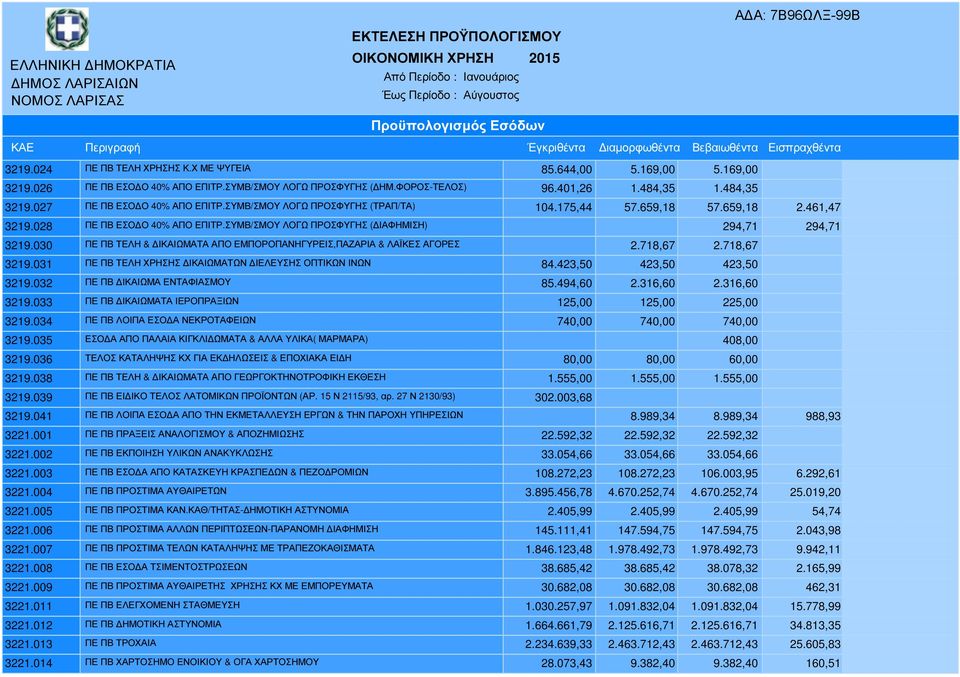The image size is (960, 677).
Task: Click the title ΕΚΤΕΛΕΣΗ ΠΡΟΫΠΟΛΟΓΙΣΜΟΥ
Action: click(456, 37)
